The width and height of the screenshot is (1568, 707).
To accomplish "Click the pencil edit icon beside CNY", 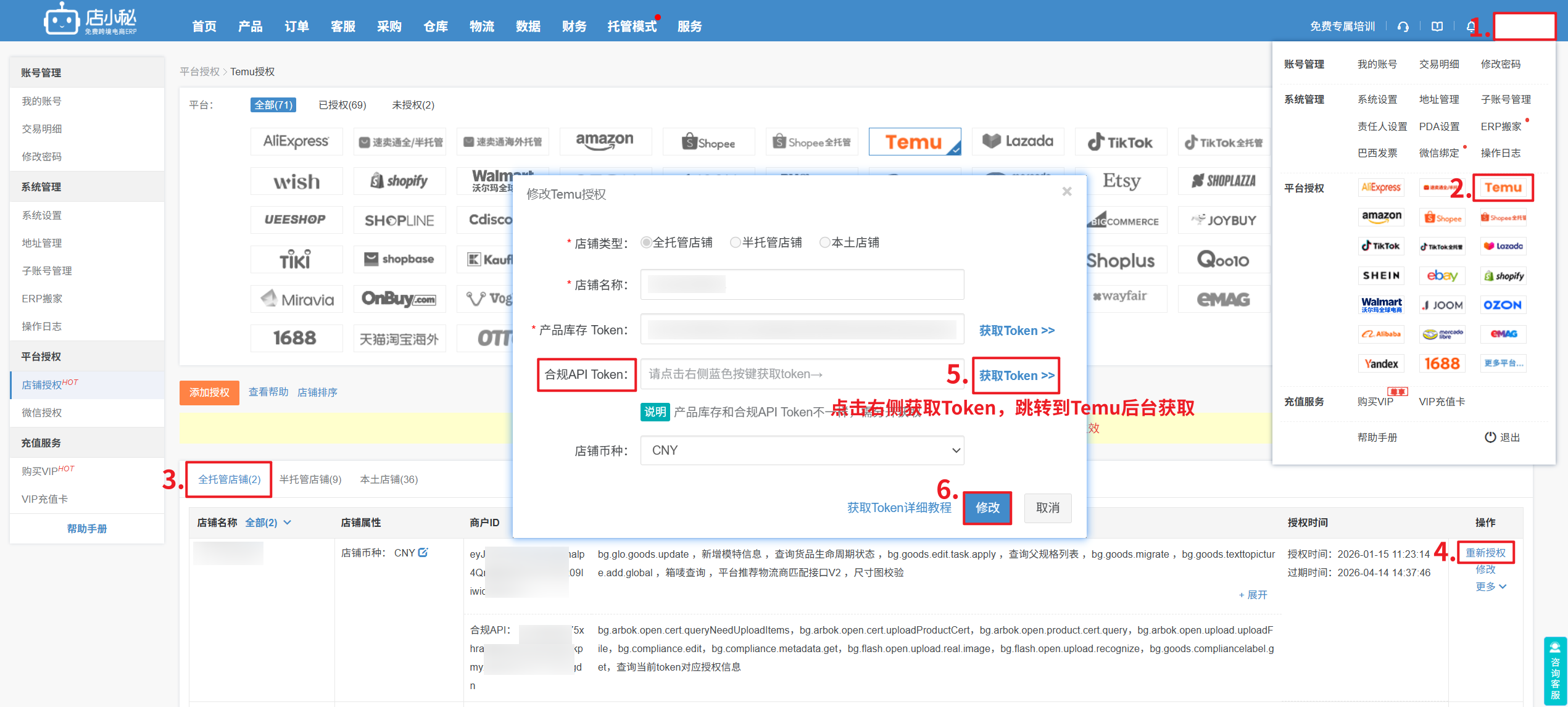I will point(423,553).
